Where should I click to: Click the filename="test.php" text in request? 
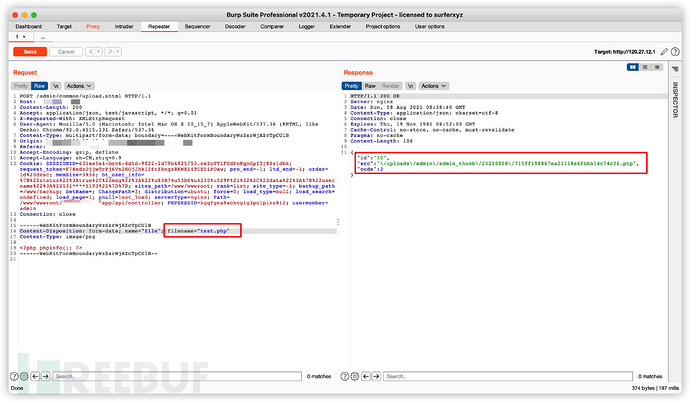pos(198,231)
